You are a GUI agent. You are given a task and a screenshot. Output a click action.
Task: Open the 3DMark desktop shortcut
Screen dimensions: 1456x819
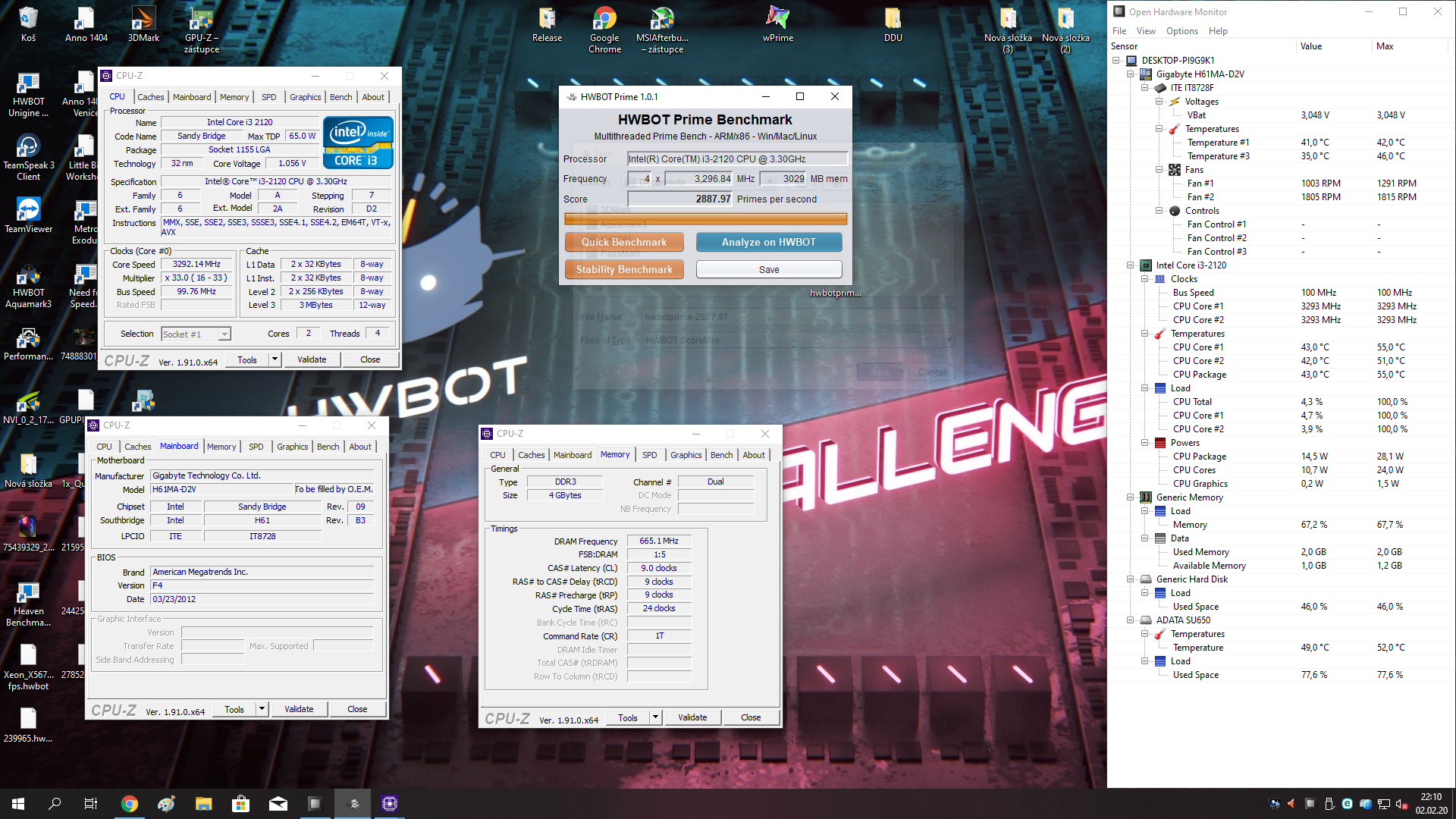tap(143, 24)
